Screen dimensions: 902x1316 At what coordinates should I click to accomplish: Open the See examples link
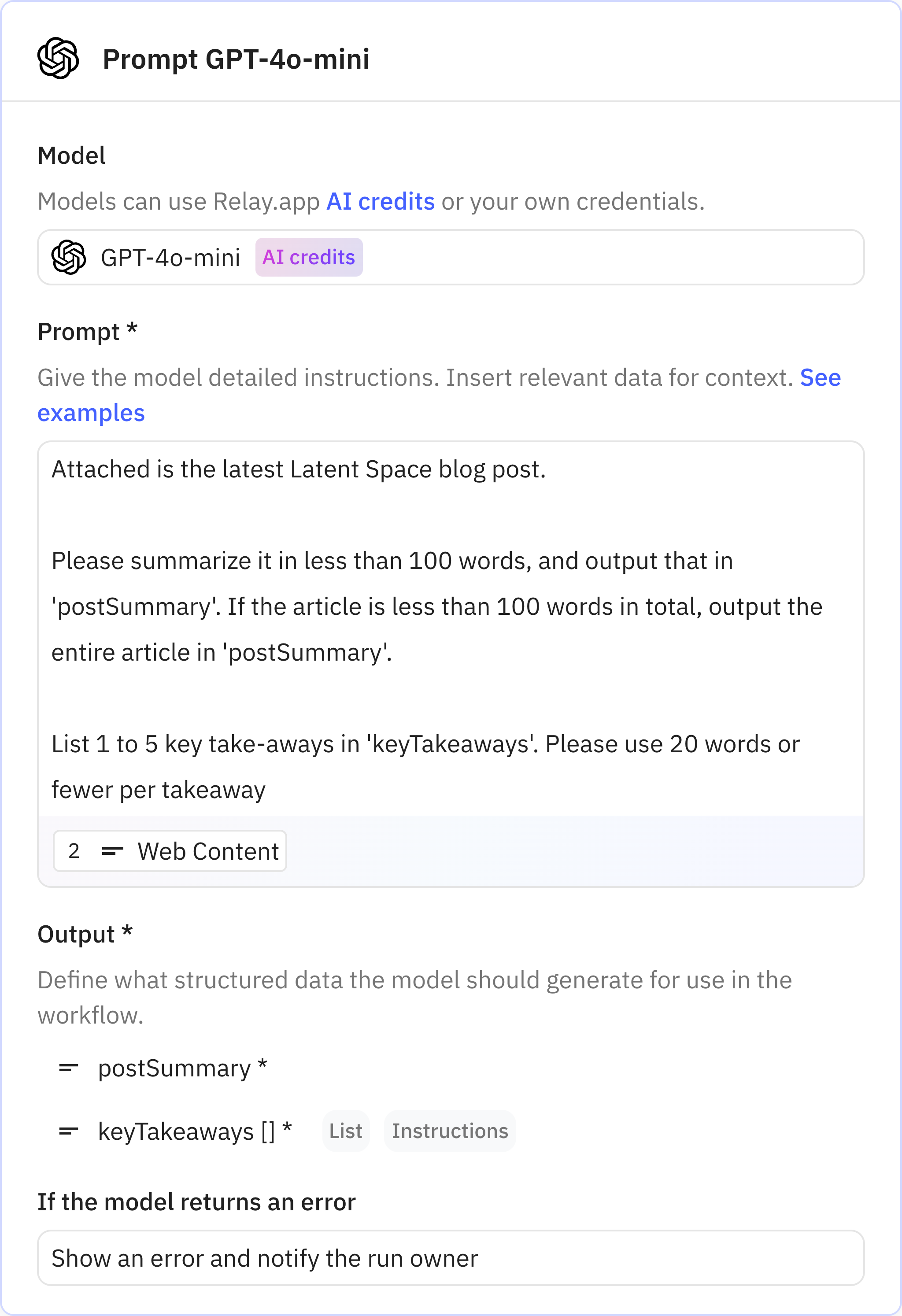pos(91,414)
